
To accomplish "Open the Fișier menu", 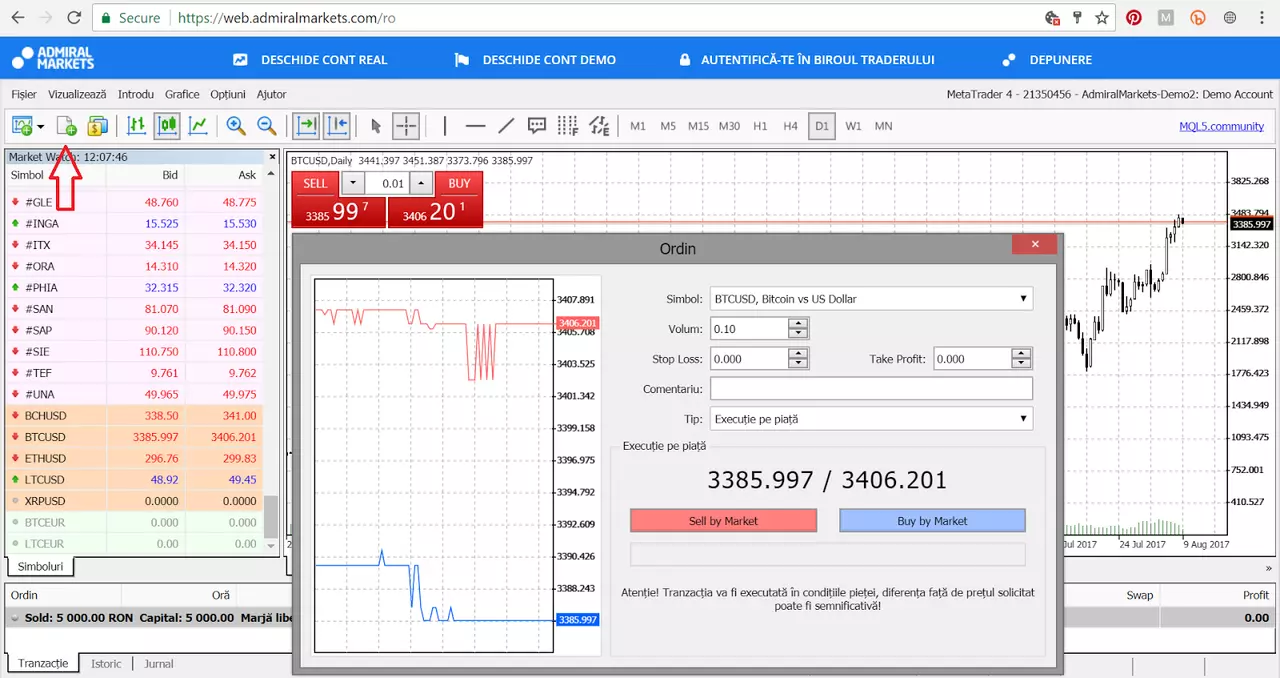I will pyautogui.click(x=24, y=94).
